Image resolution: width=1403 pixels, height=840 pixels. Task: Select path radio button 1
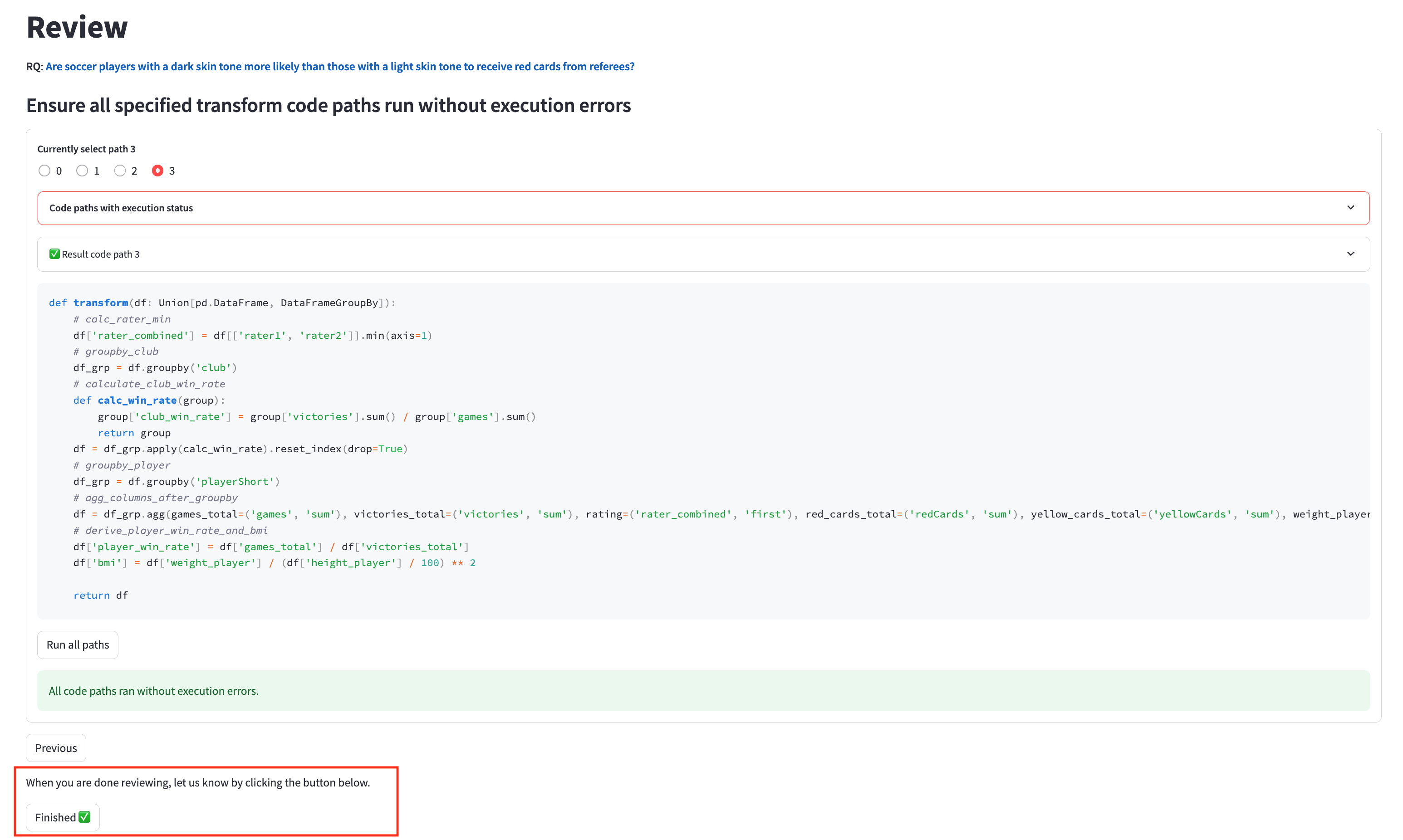pyautogui.click(x=82, y=171)
